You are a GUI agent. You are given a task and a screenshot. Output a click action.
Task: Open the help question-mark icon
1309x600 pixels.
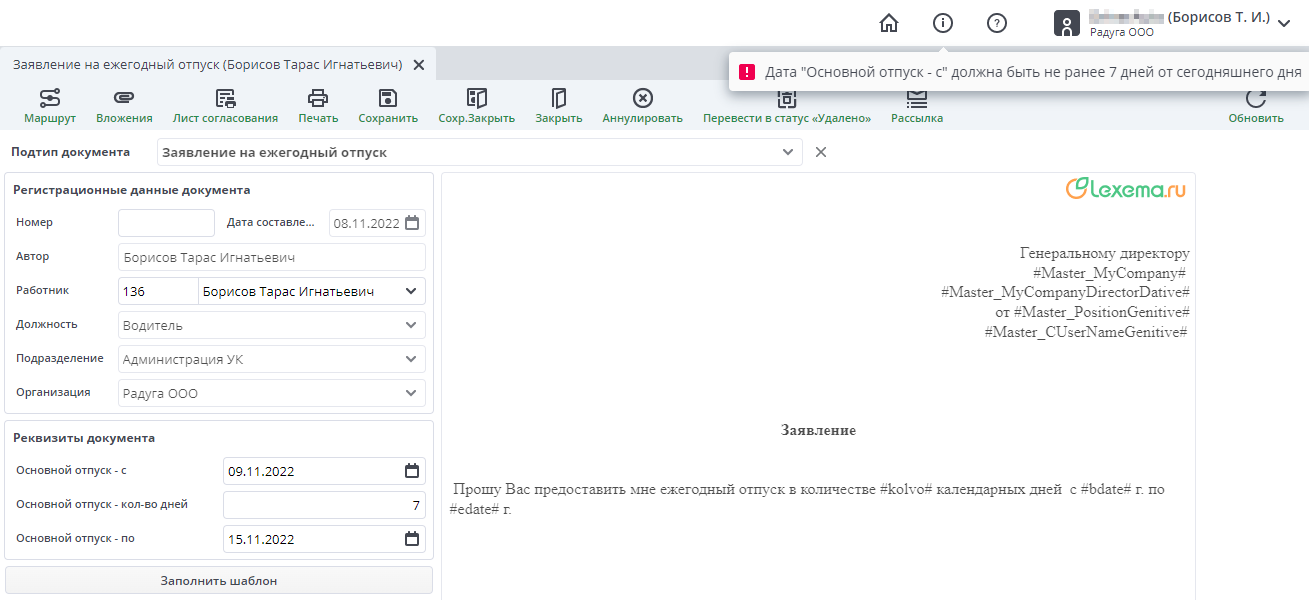(x=997, y=23)
